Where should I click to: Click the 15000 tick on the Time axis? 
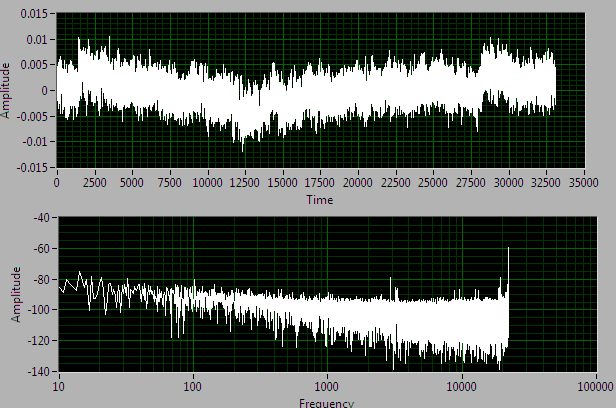[282, 182]
